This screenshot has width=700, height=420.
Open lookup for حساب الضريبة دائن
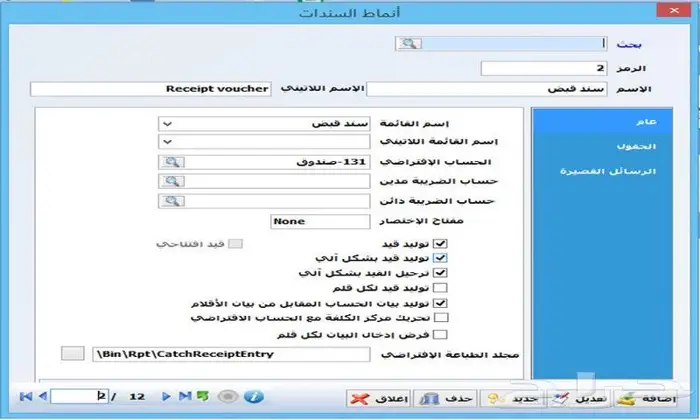coord(172,201)
